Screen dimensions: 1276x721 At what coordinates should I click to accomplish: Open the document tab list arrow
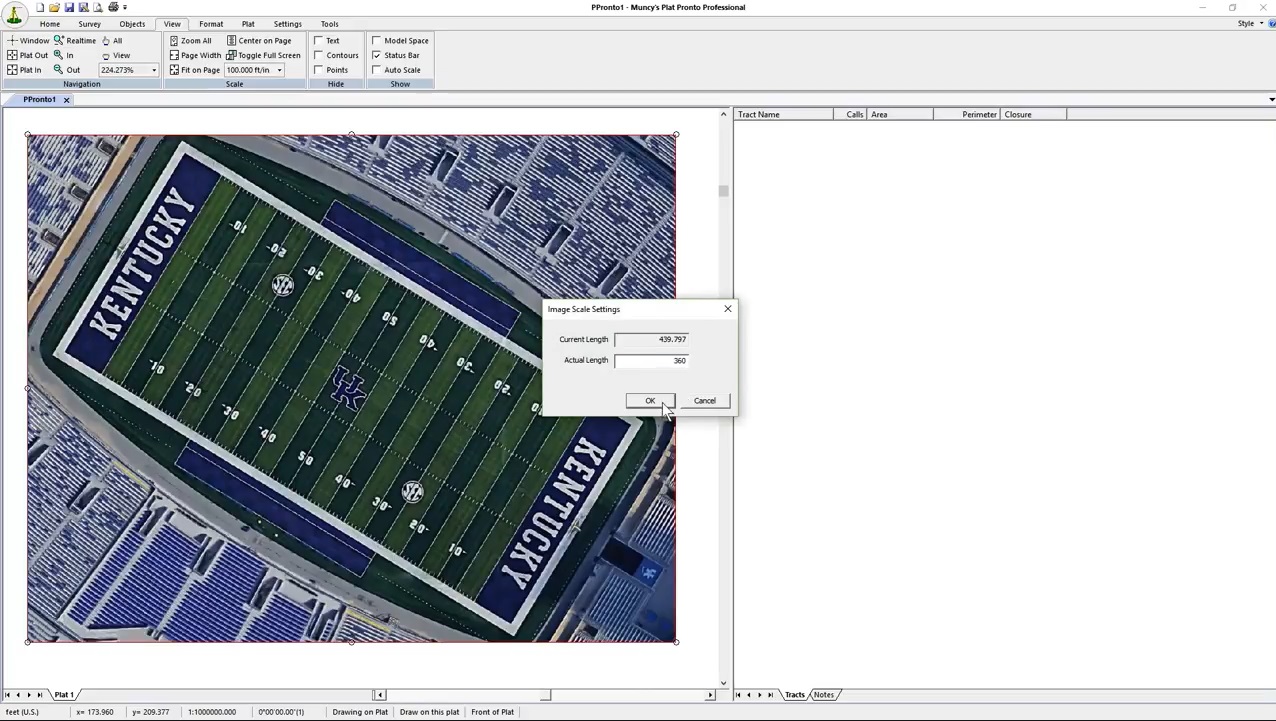coord(1271,100)
